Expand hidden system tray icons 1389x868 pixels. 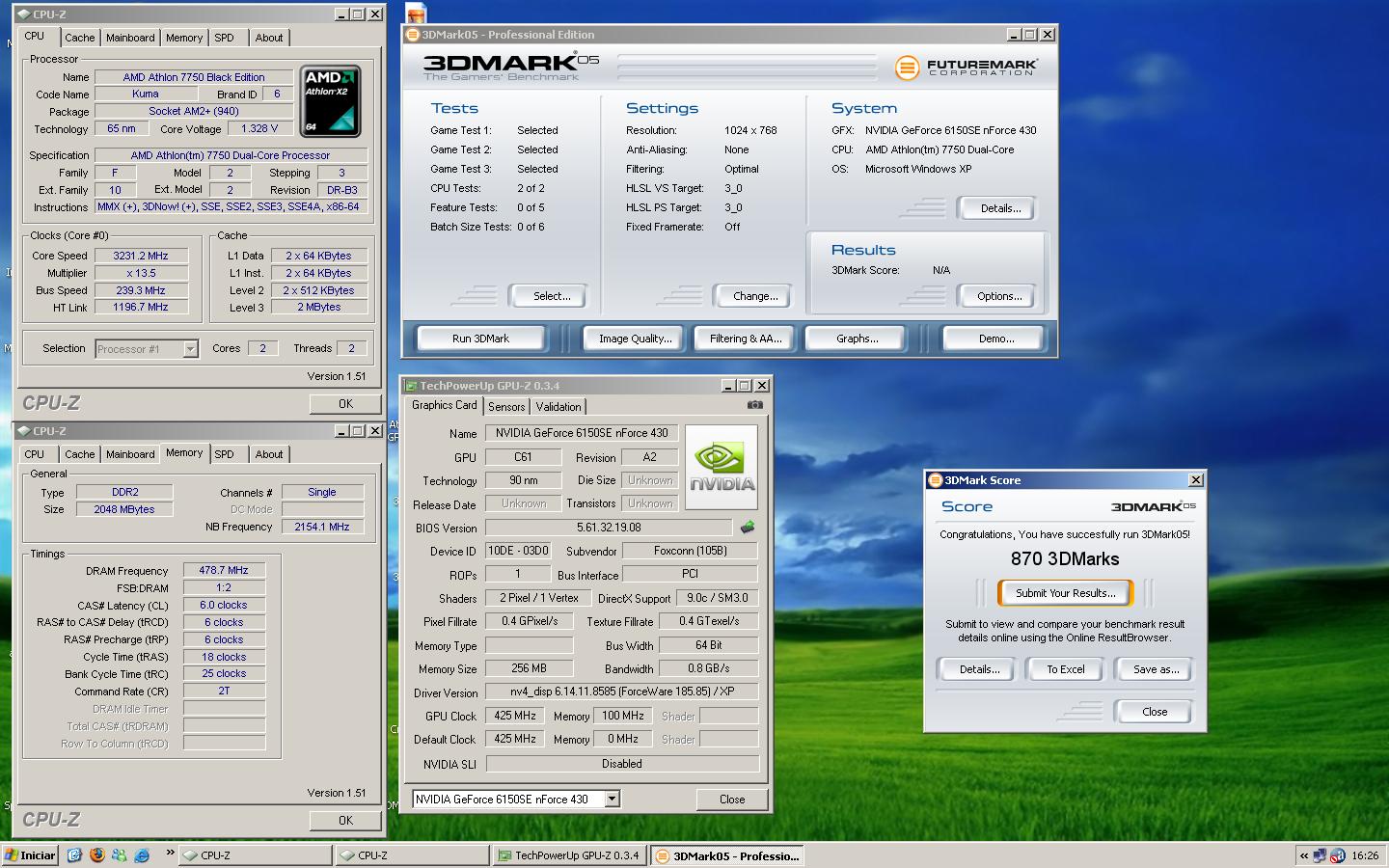(1304, 855)
